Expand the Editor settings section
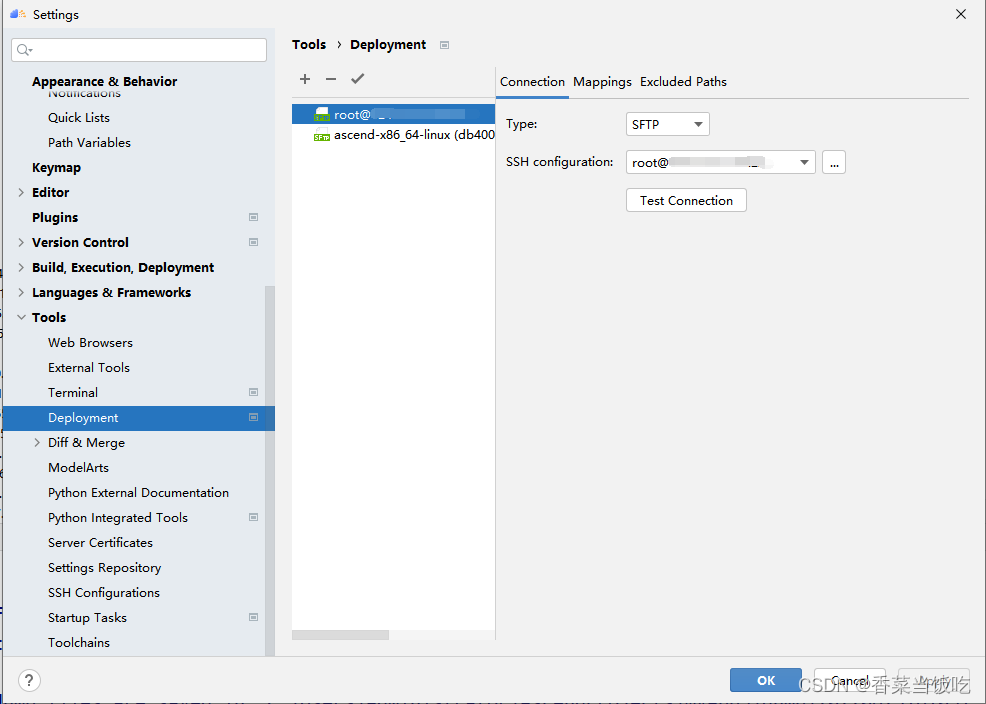 point(21,192)
